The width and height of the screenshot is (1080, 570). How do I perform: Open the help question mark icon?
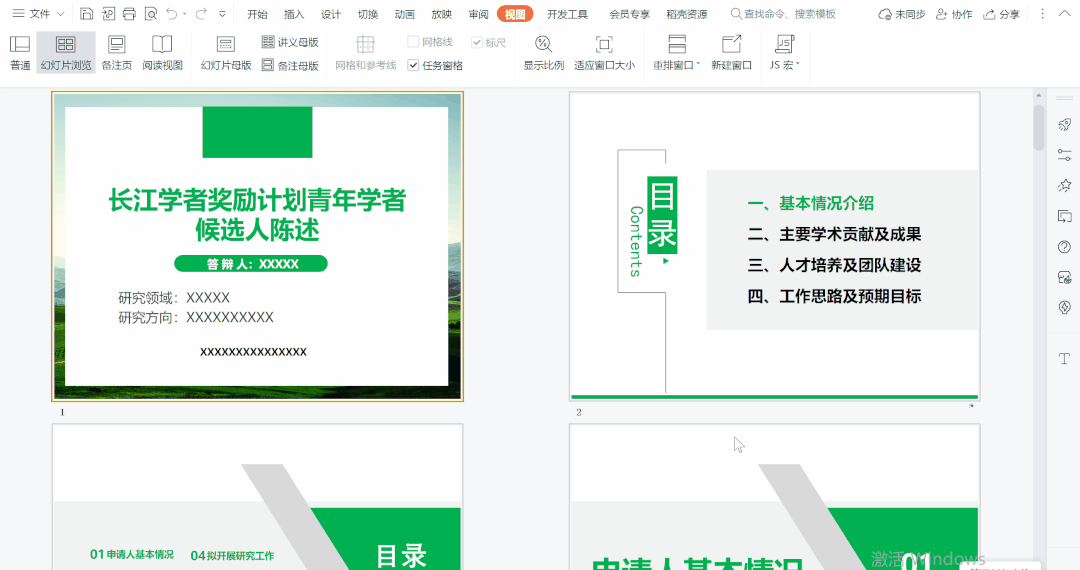pos(1064,247)
